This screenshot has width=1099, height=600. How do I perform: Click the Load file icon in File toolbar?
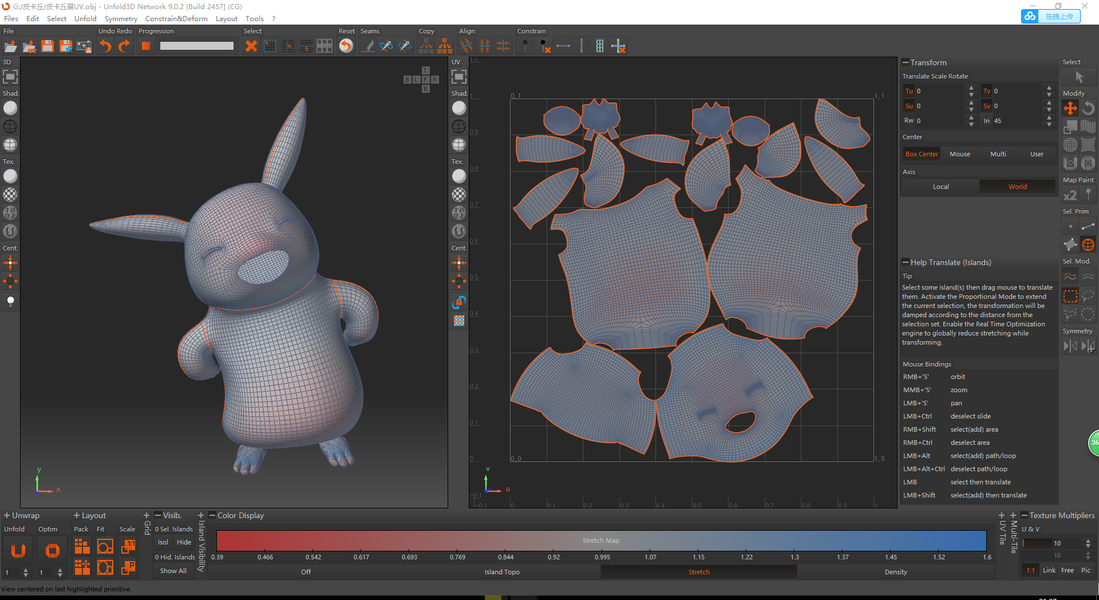point(11,46)
